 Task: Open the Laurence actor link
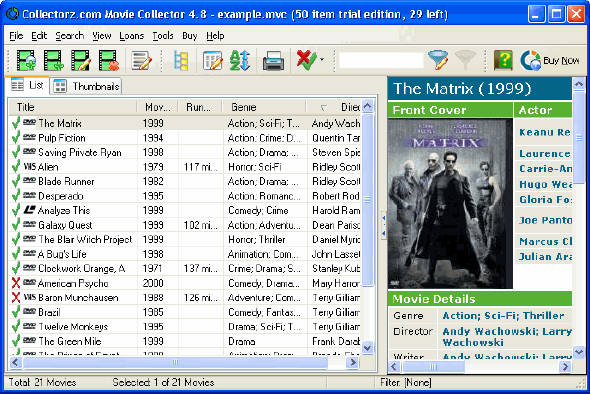[545, 154]
